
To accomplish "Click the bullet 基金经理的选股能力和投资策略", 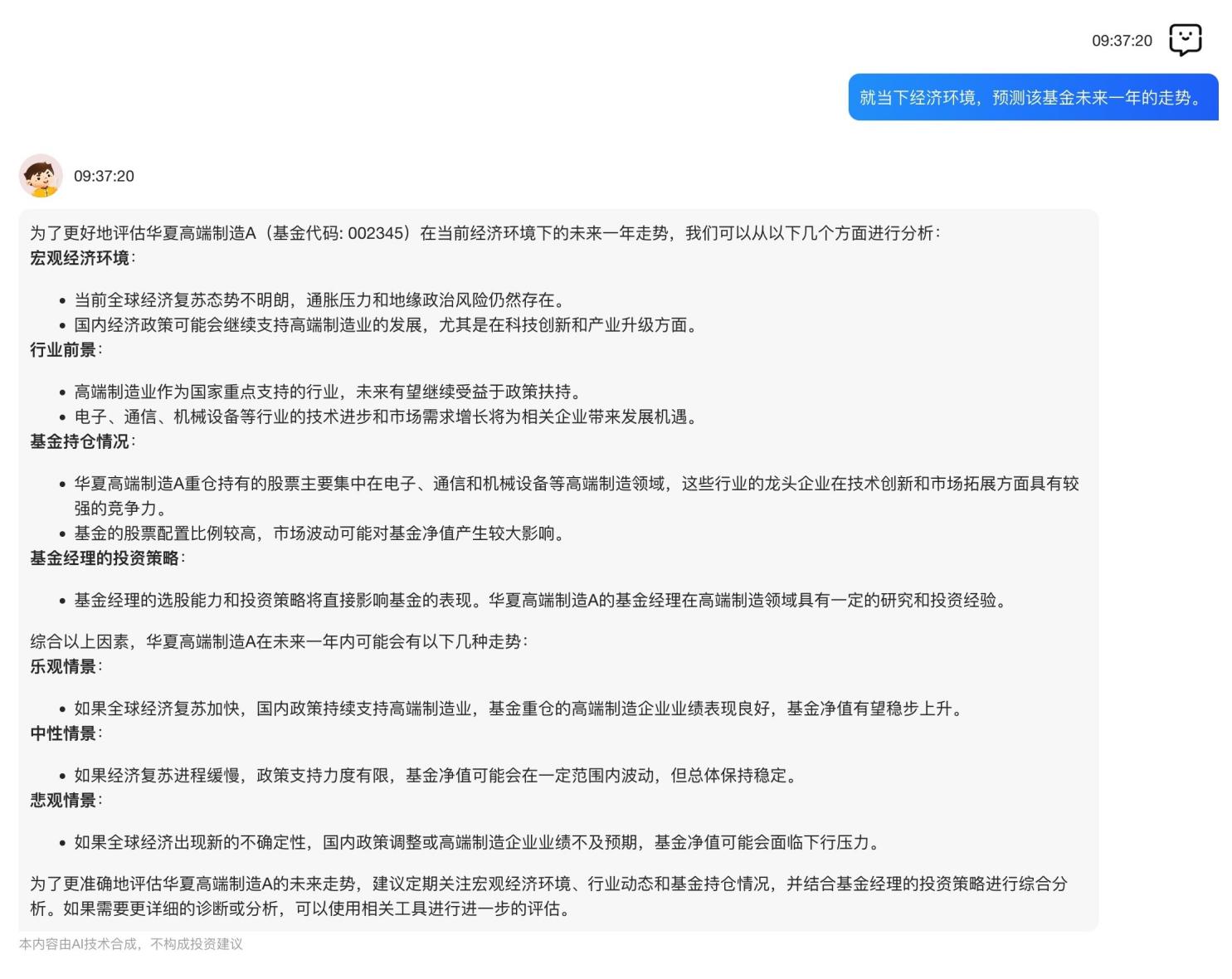I will 542,600.
